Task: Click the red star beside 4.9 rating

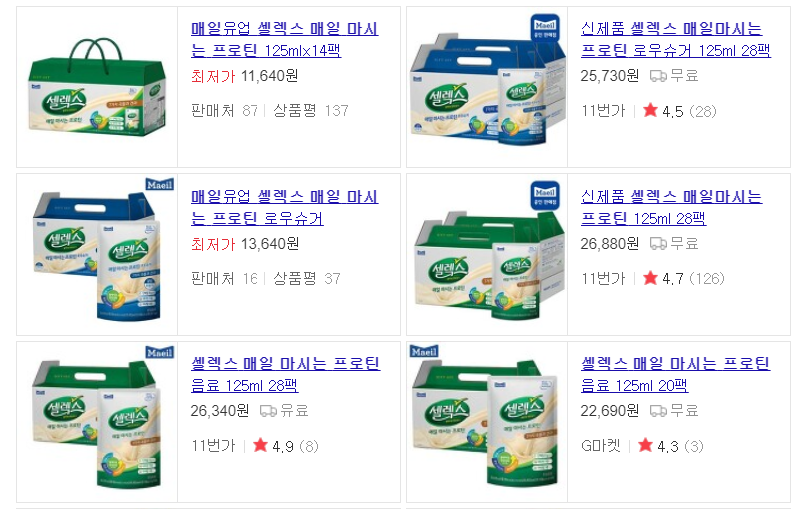Action: coord(260,445)
